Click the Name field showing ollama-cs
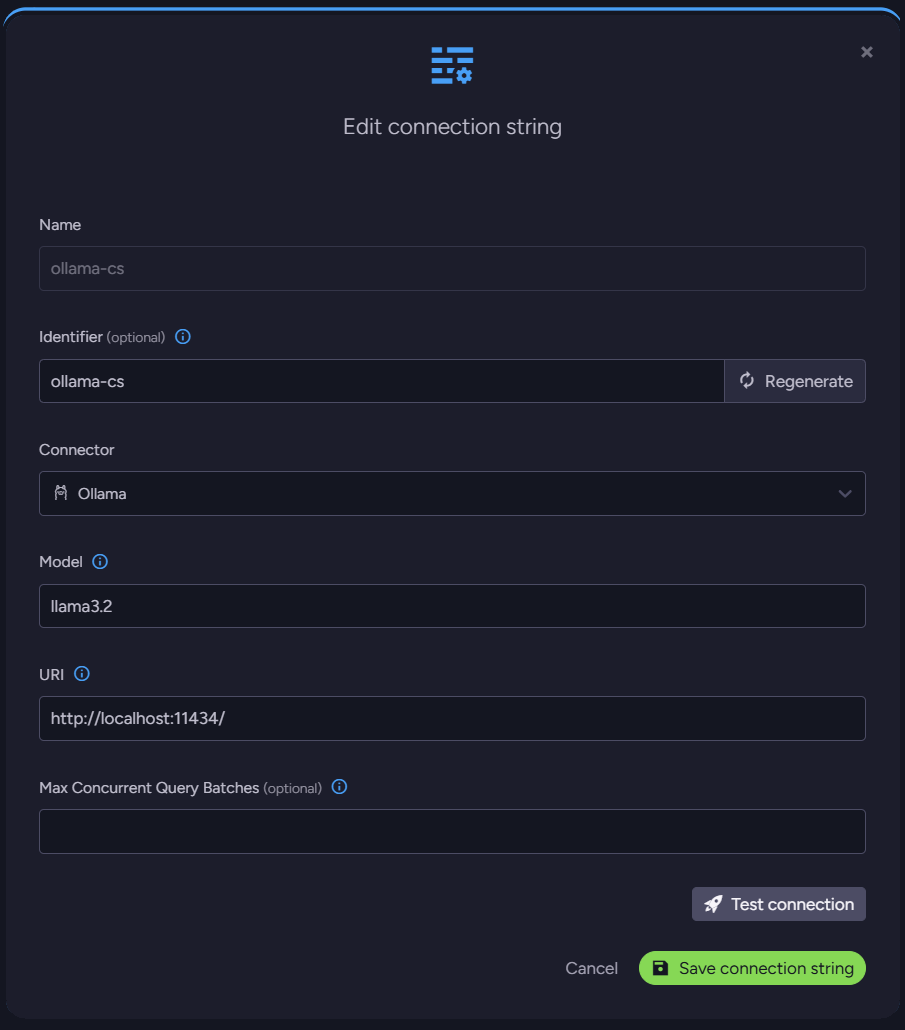This screenshot has height=1030, width=905. [452, 269]
